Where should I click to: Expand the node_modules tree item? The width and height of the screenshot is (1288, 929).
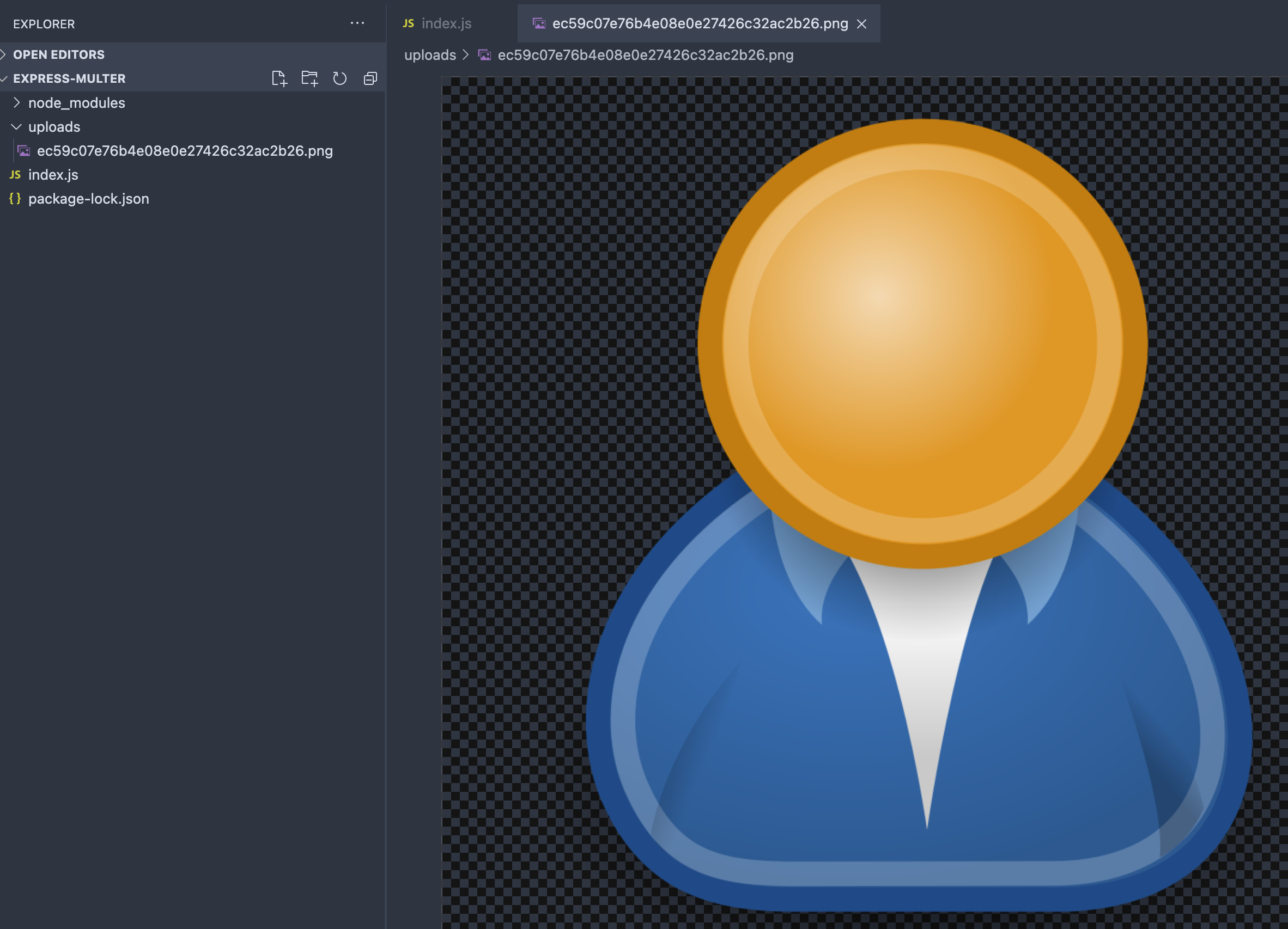point(18,102)
